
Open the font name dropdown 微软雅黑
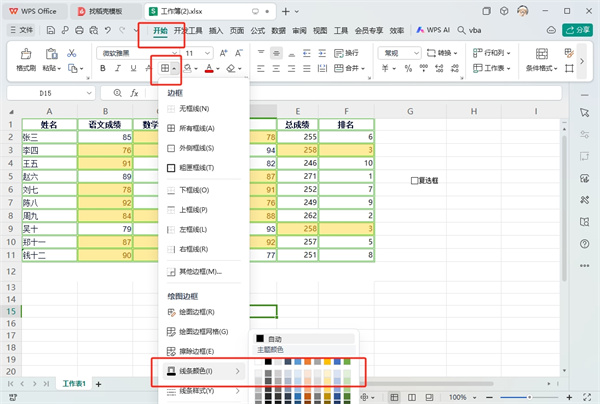click(126, 52)
